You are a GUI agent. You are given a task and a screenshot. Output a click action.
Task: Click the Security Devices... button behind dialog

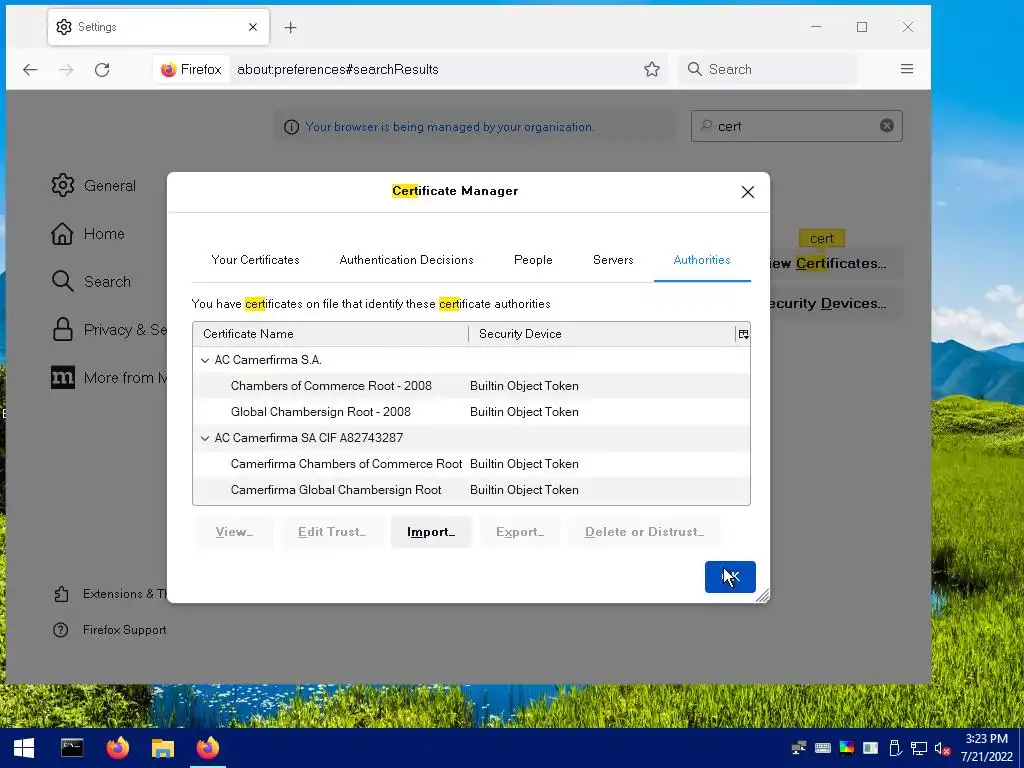[x=837, y=303]
